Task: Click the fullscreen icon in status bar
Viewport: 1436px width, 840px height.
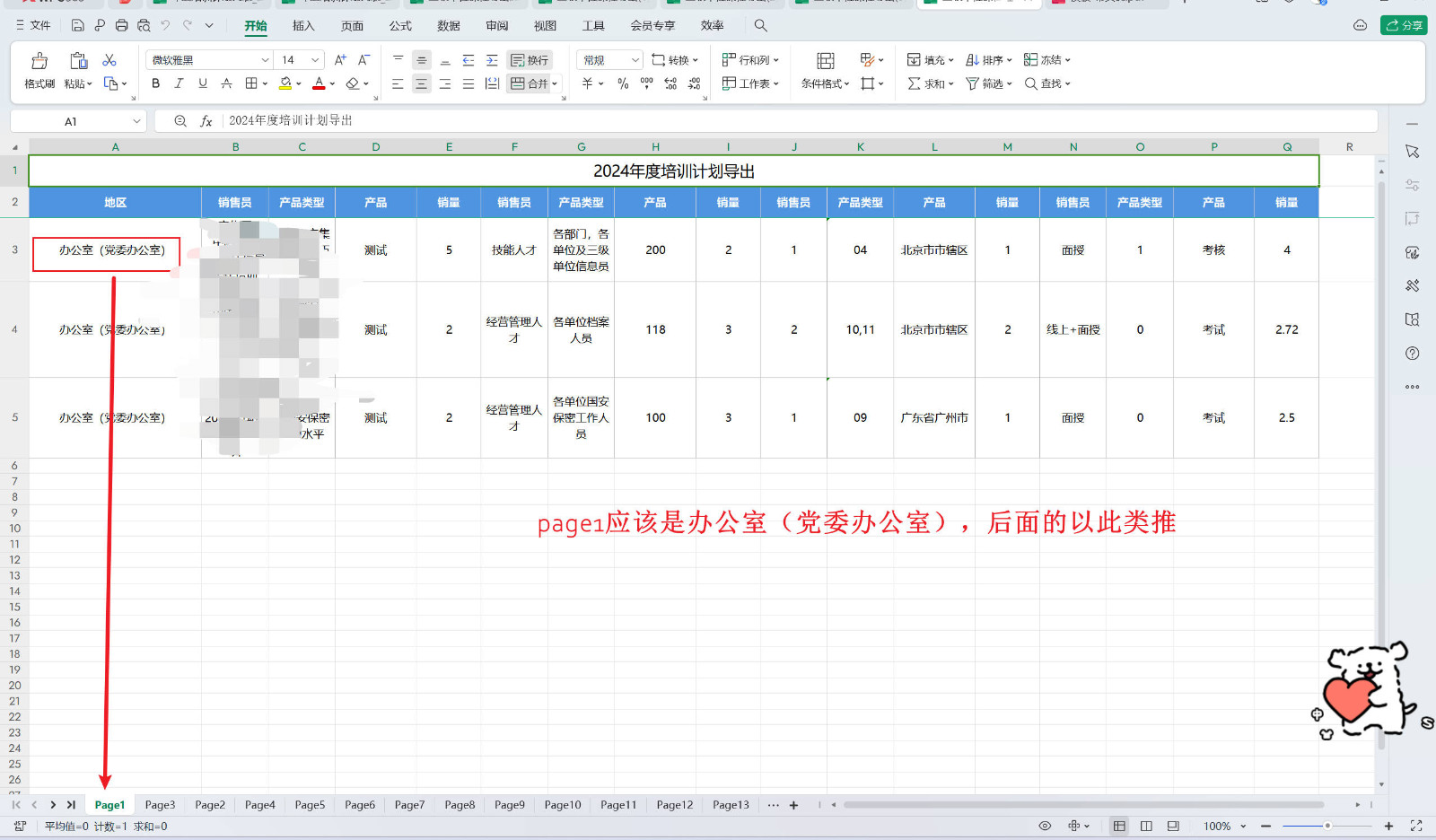Action: click(x=1416, y=826)
